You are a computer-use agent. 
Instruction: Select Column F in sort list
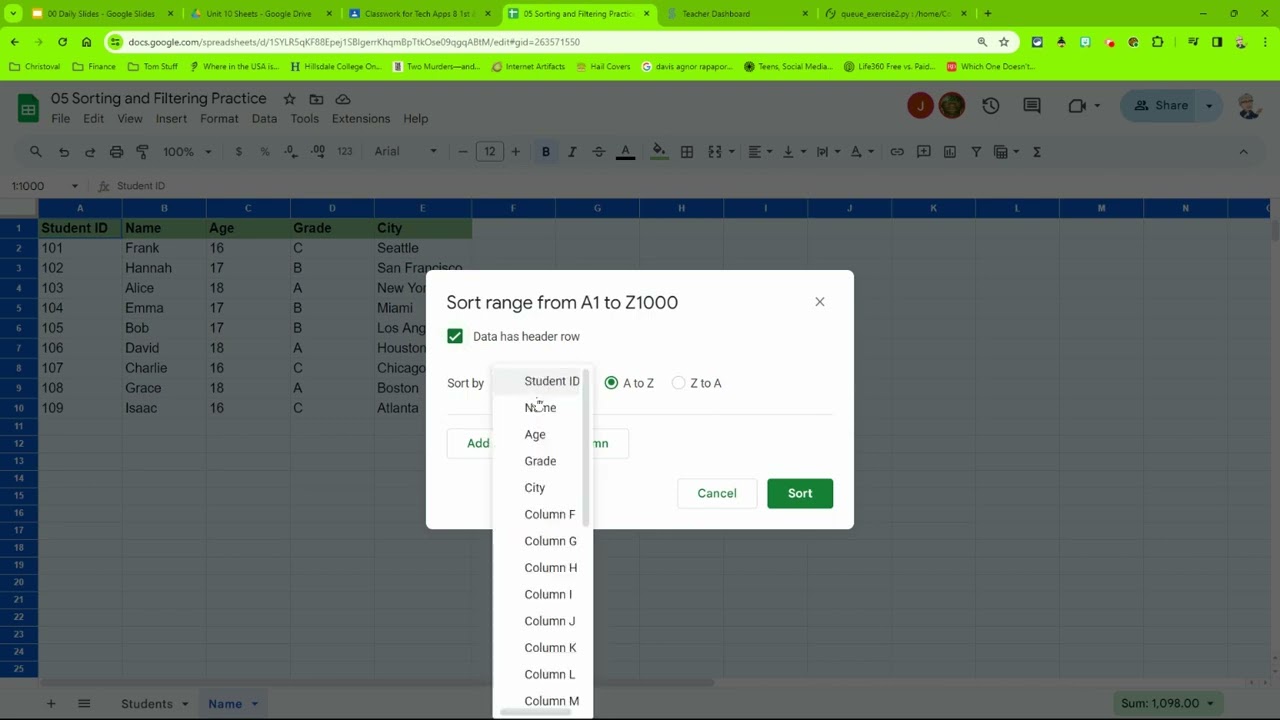click(x=549, y=515)
